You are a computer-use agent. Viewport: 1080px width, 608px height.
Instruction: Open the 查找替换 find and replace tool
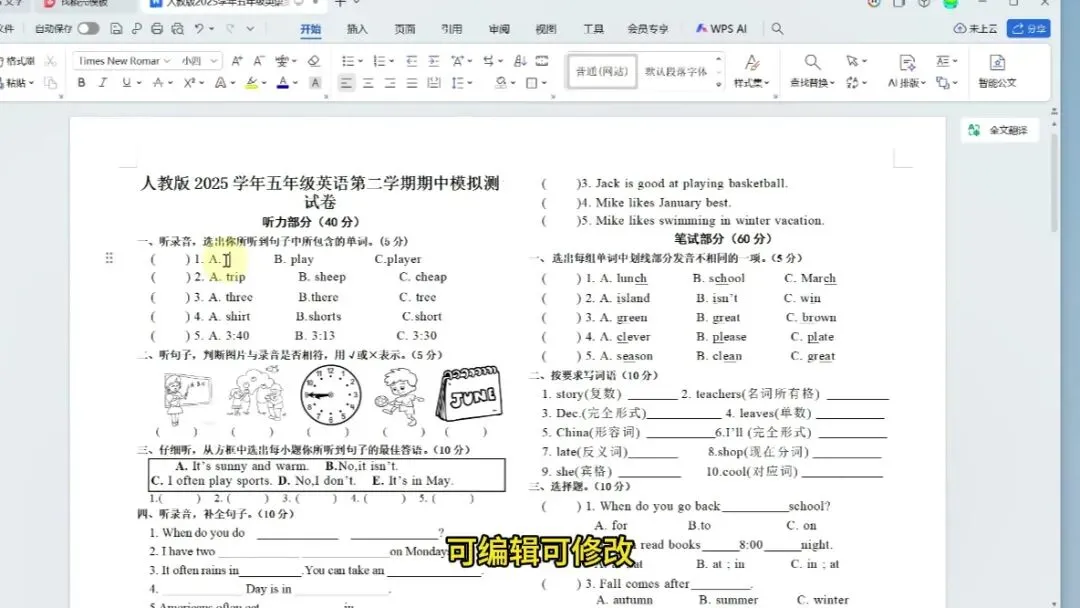tap(812, 72)
